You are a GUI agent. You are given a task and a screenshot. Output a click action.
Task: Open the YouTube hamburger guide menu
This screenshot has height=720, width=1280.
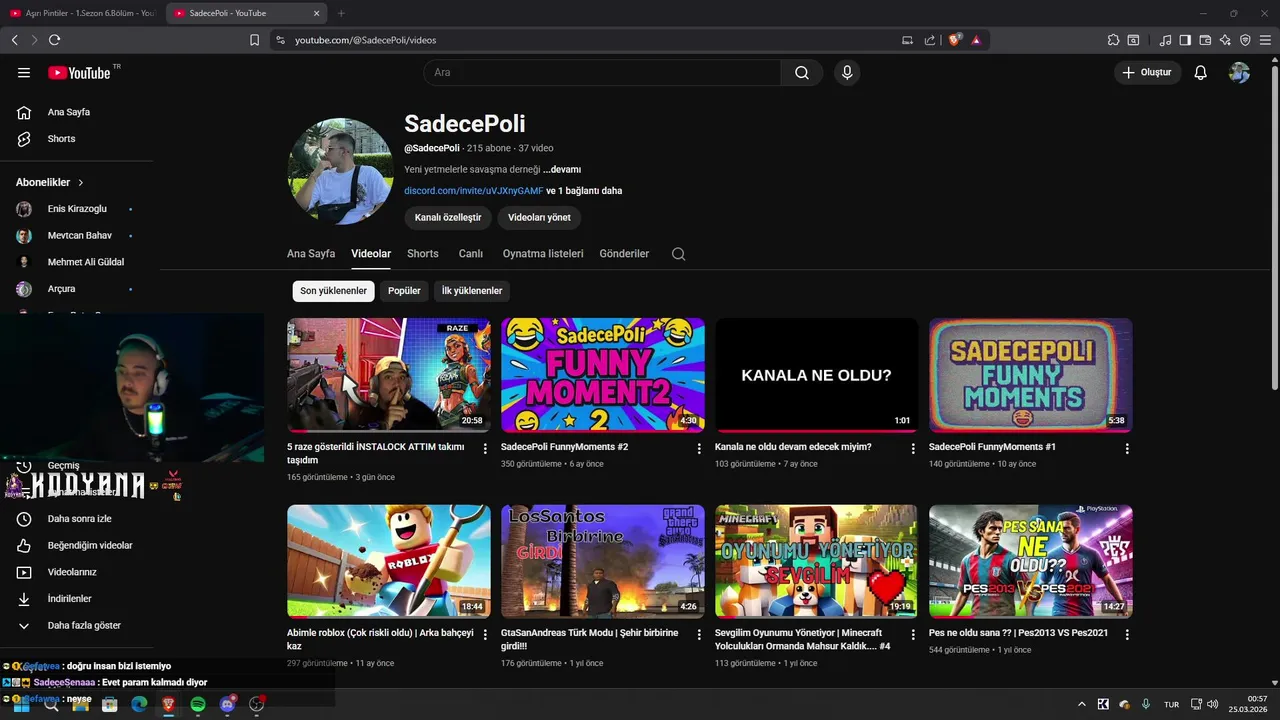pos(24,73)
